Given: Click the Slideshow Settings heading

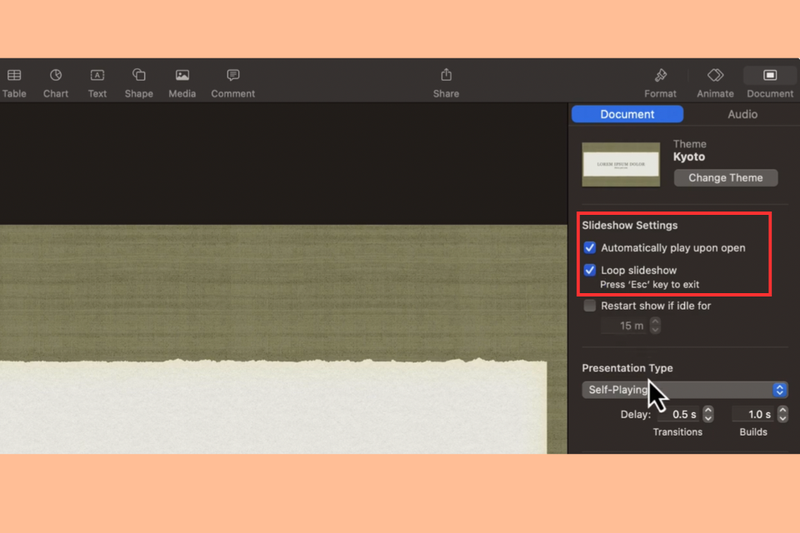Looking at the screenshot, I should (x=630, y=225).
